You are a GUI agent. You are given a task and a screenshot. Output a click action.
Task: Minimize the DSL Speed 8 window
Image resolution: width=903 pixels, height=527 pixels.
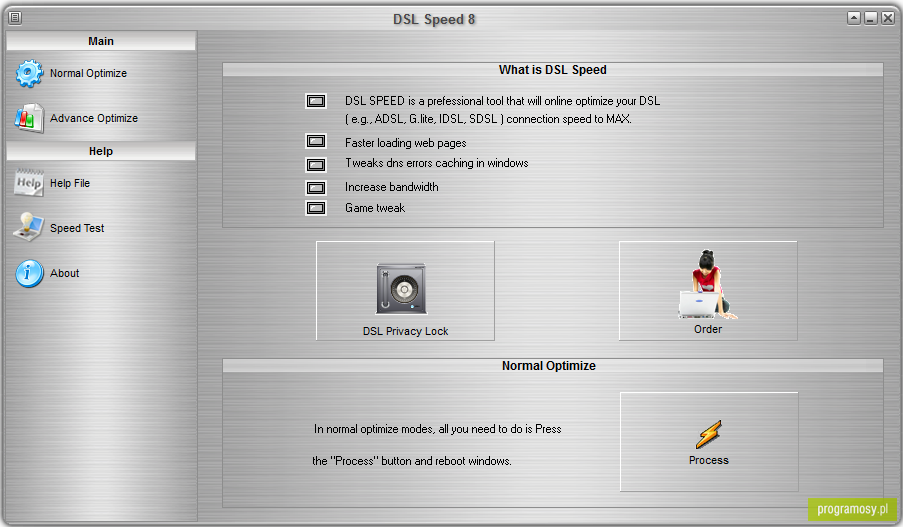tap(871, 18)
